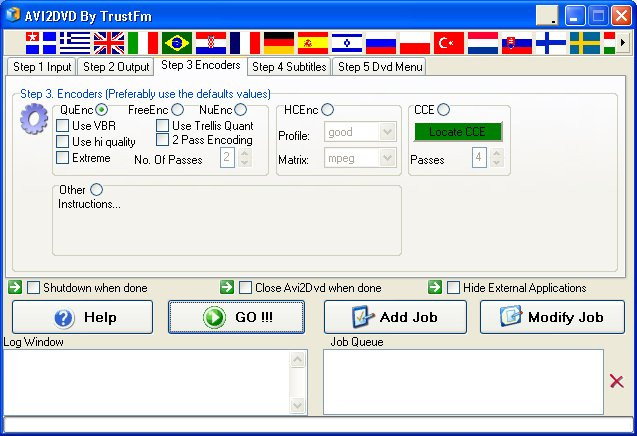The image size is (637, 436).
Task: Click the No. Of Passes value field
Action: 228,158
